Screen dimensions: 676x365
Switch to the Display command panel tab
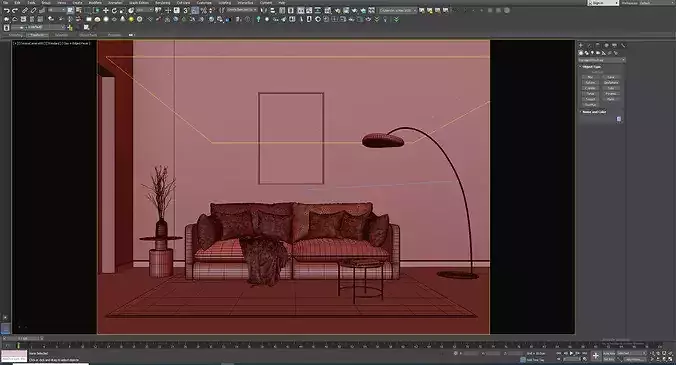point(614,45)
